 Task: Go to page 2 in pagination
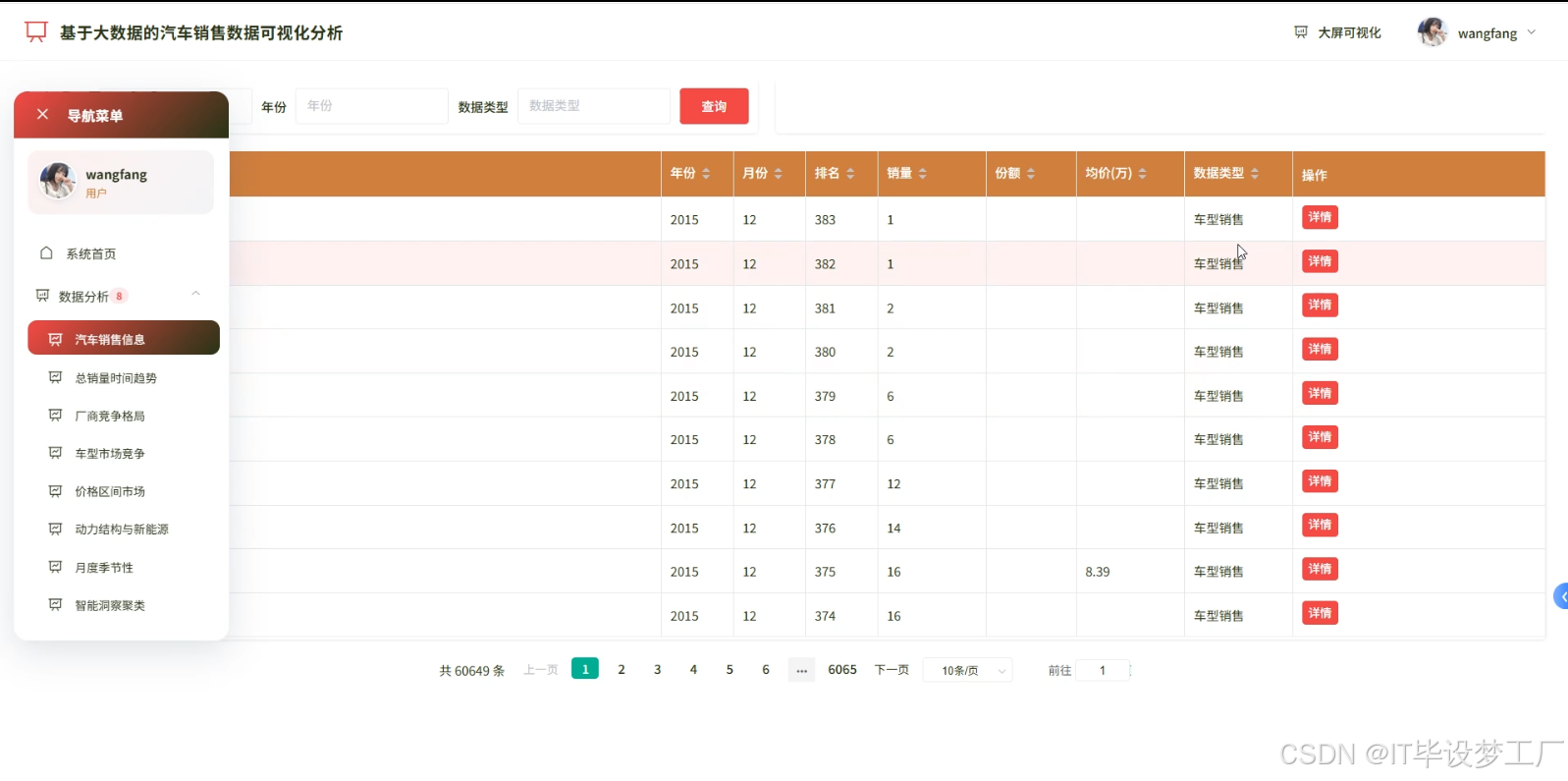(622, 670)
